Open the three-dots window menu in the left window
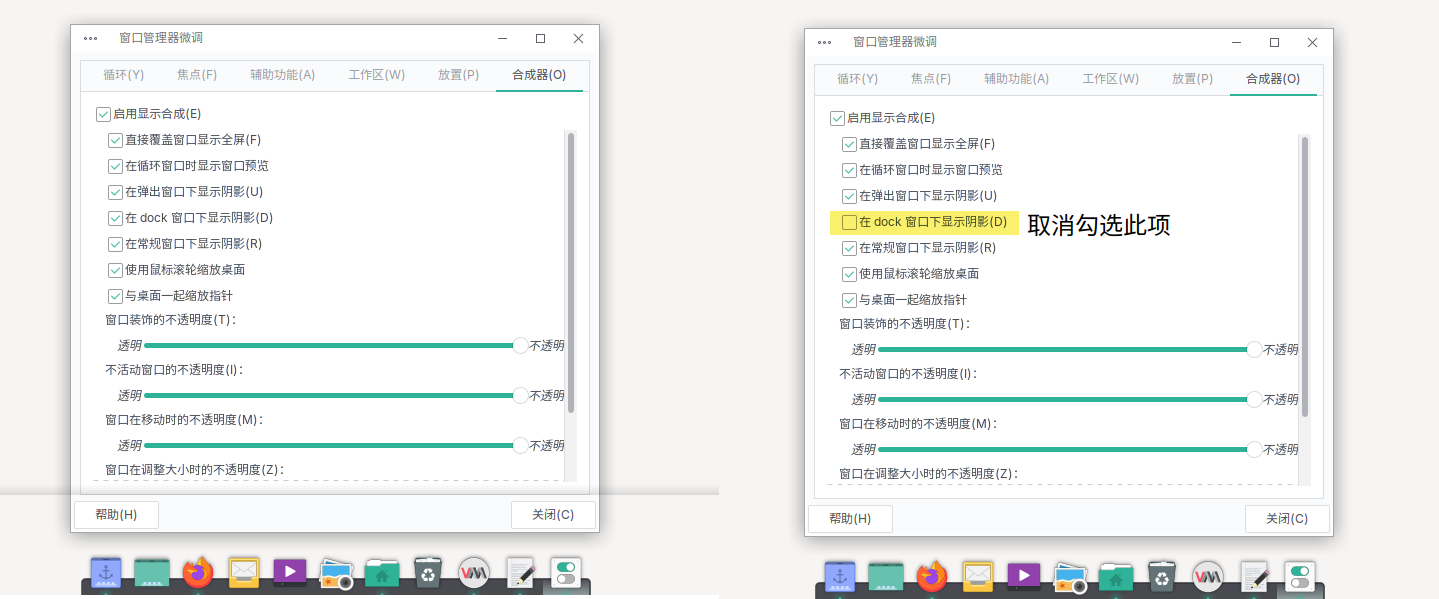This screenshot has width=1439, height=599. click(91, 38)
